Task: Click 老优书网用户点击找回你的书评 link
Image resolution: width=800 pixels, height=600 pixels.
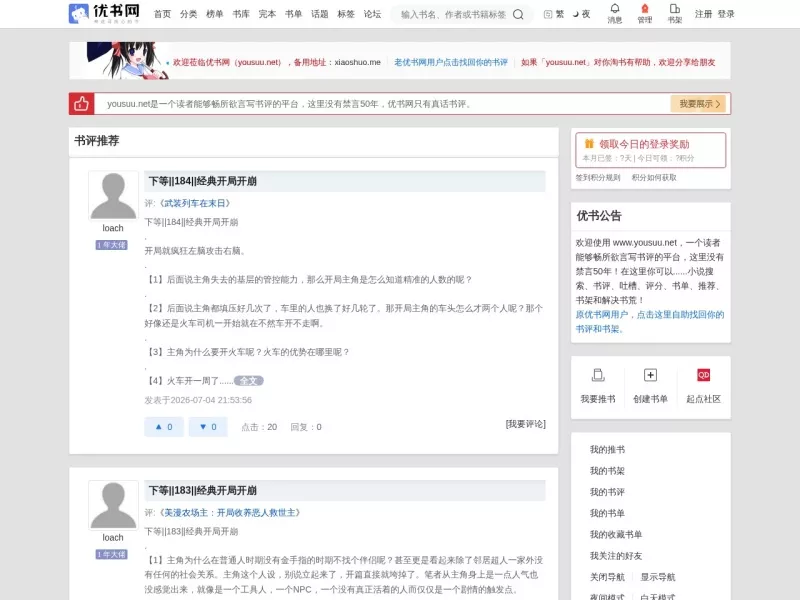Action: point(451,62)
